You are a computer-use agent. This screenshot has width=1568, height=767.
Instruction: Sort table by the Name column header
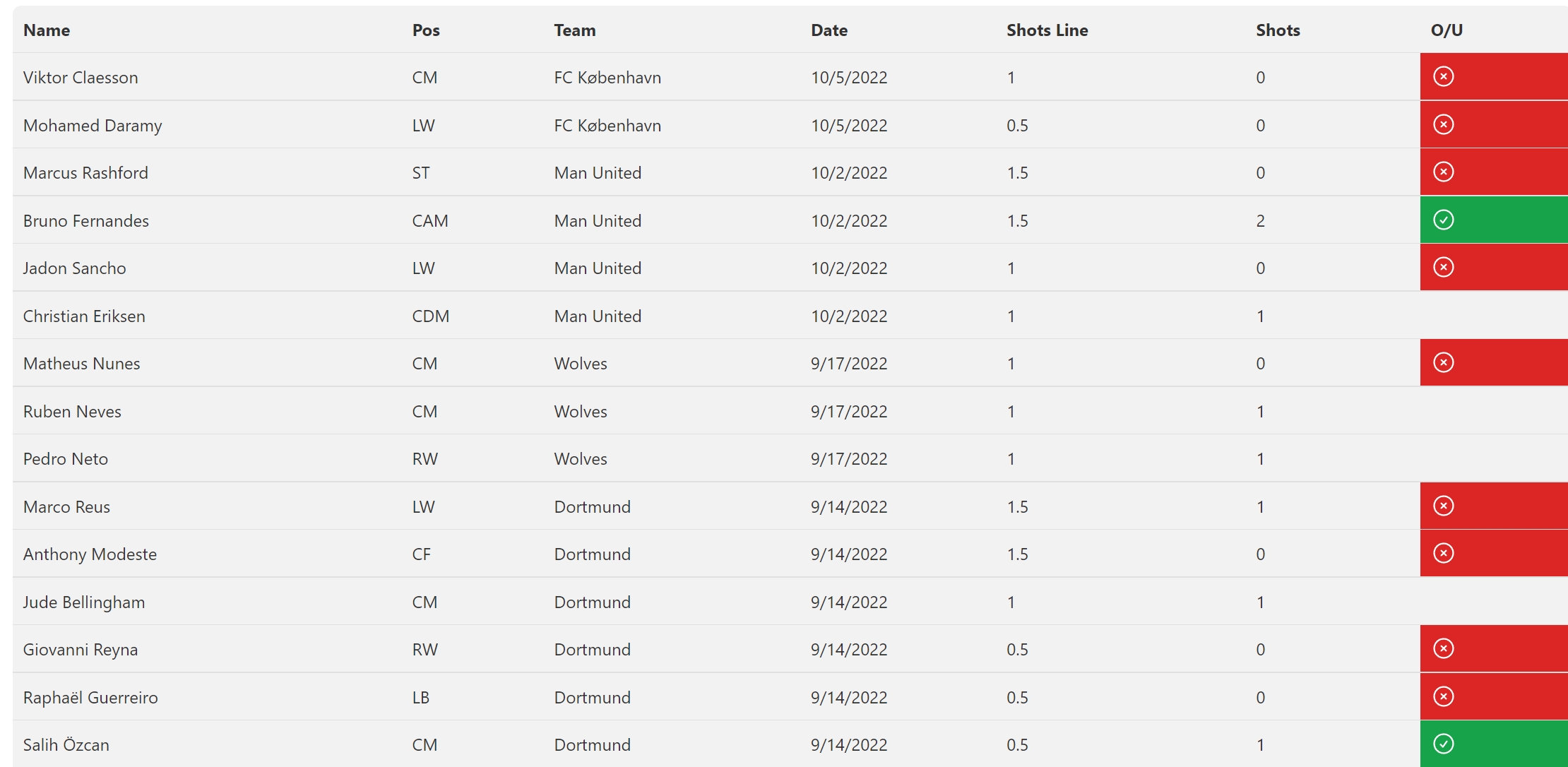47,30
